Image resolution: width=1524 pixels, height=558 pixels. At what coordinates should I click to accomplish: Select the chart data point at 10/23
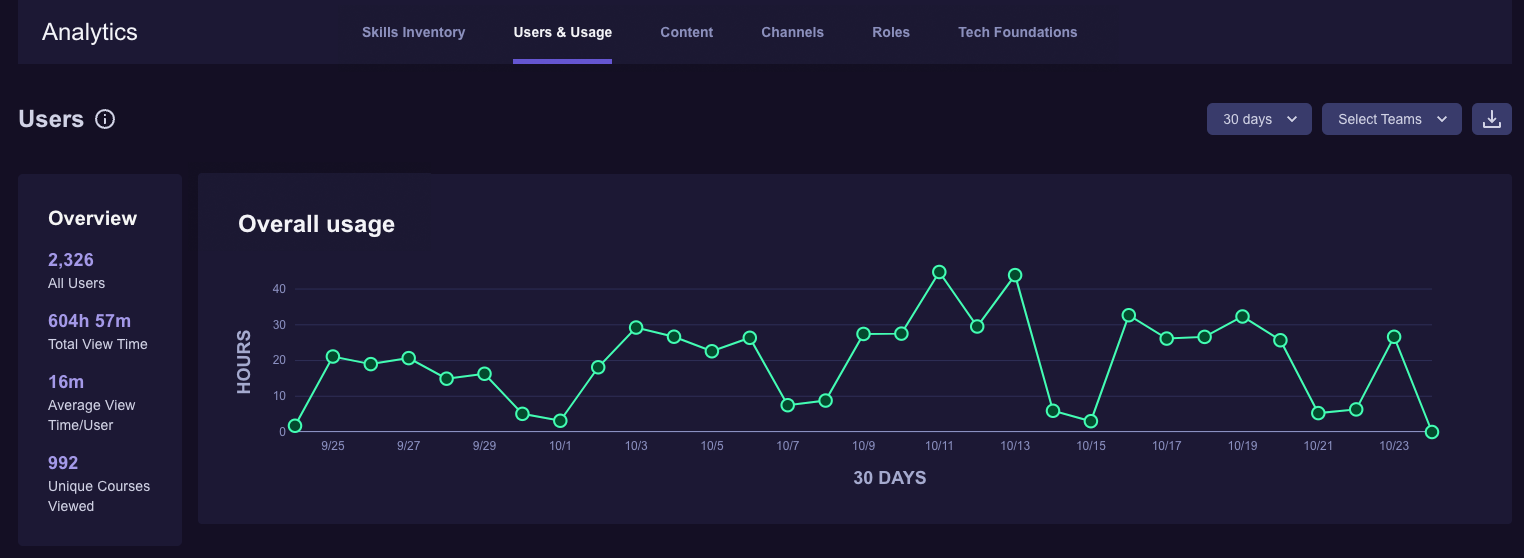click(1394, 337)
